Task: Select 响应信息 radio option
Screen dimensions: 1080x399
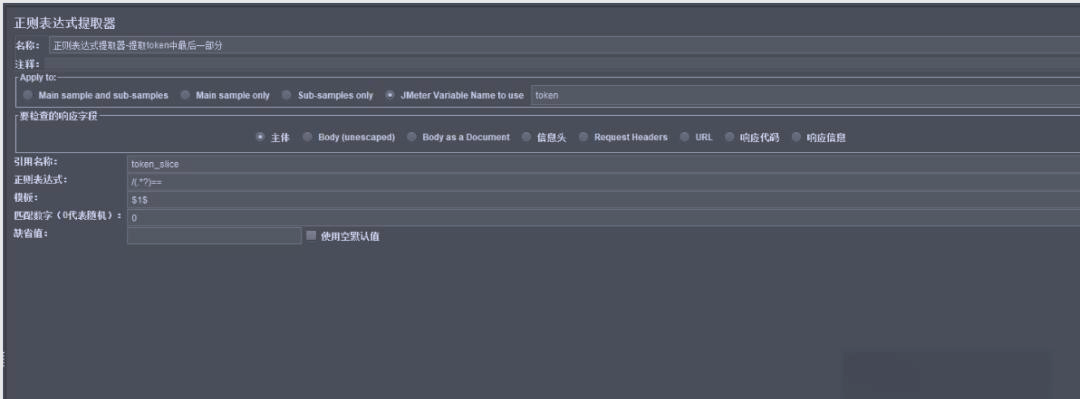Action: [796, 137]
